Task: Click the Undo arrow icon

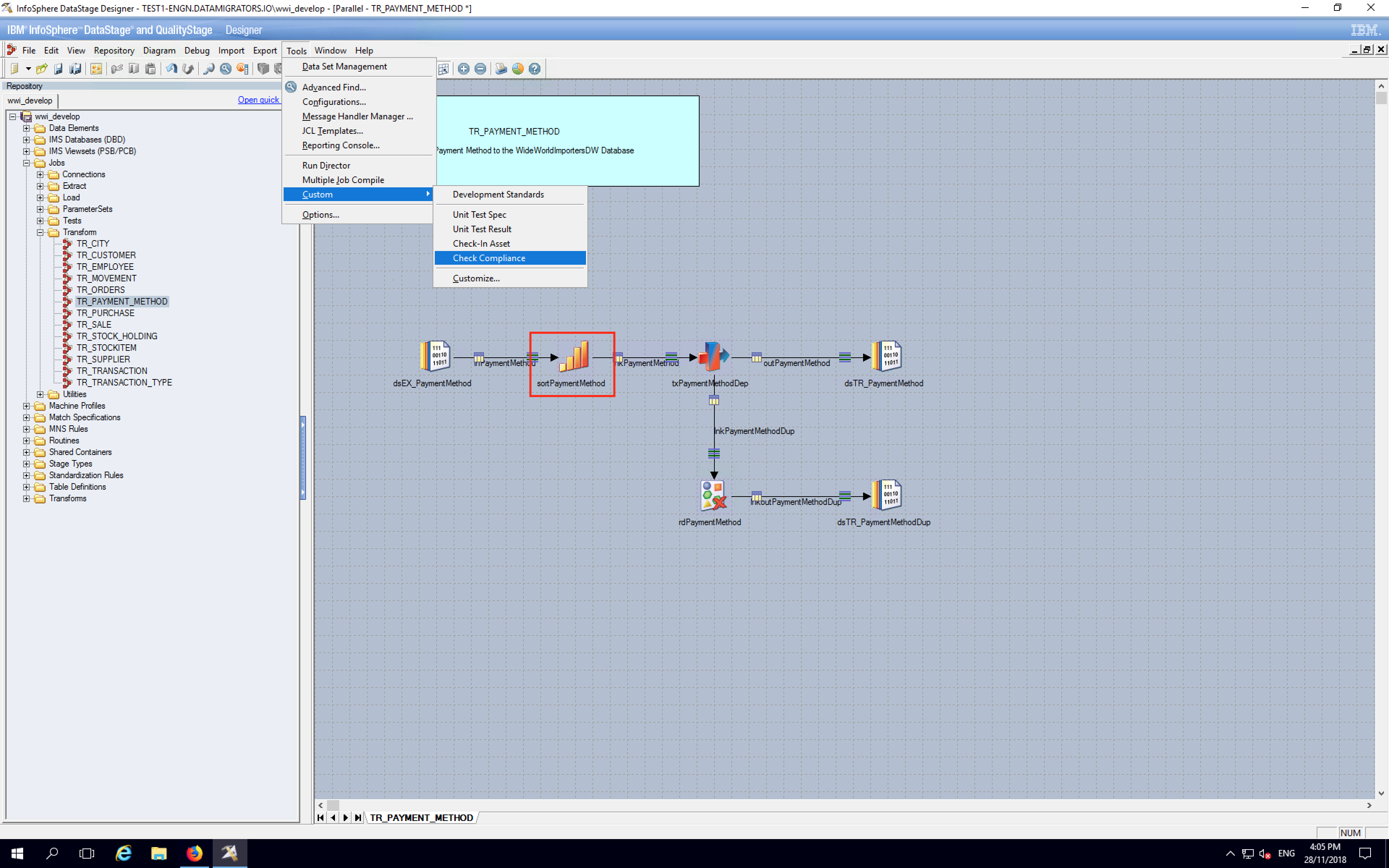Action: pos(171,69)
